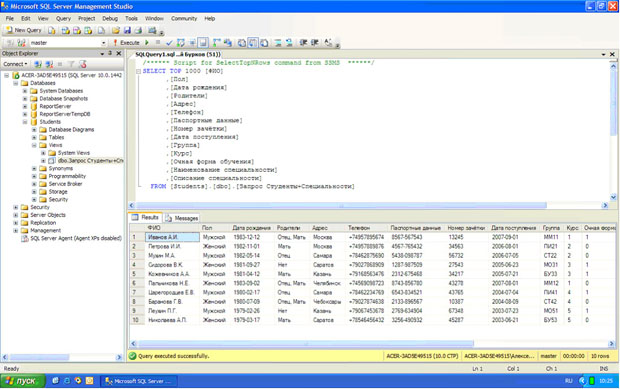Pin the Object Explorer with auto-hide pushpin
The height and width of the screenshot is (389, 620).
pos(110,53)
